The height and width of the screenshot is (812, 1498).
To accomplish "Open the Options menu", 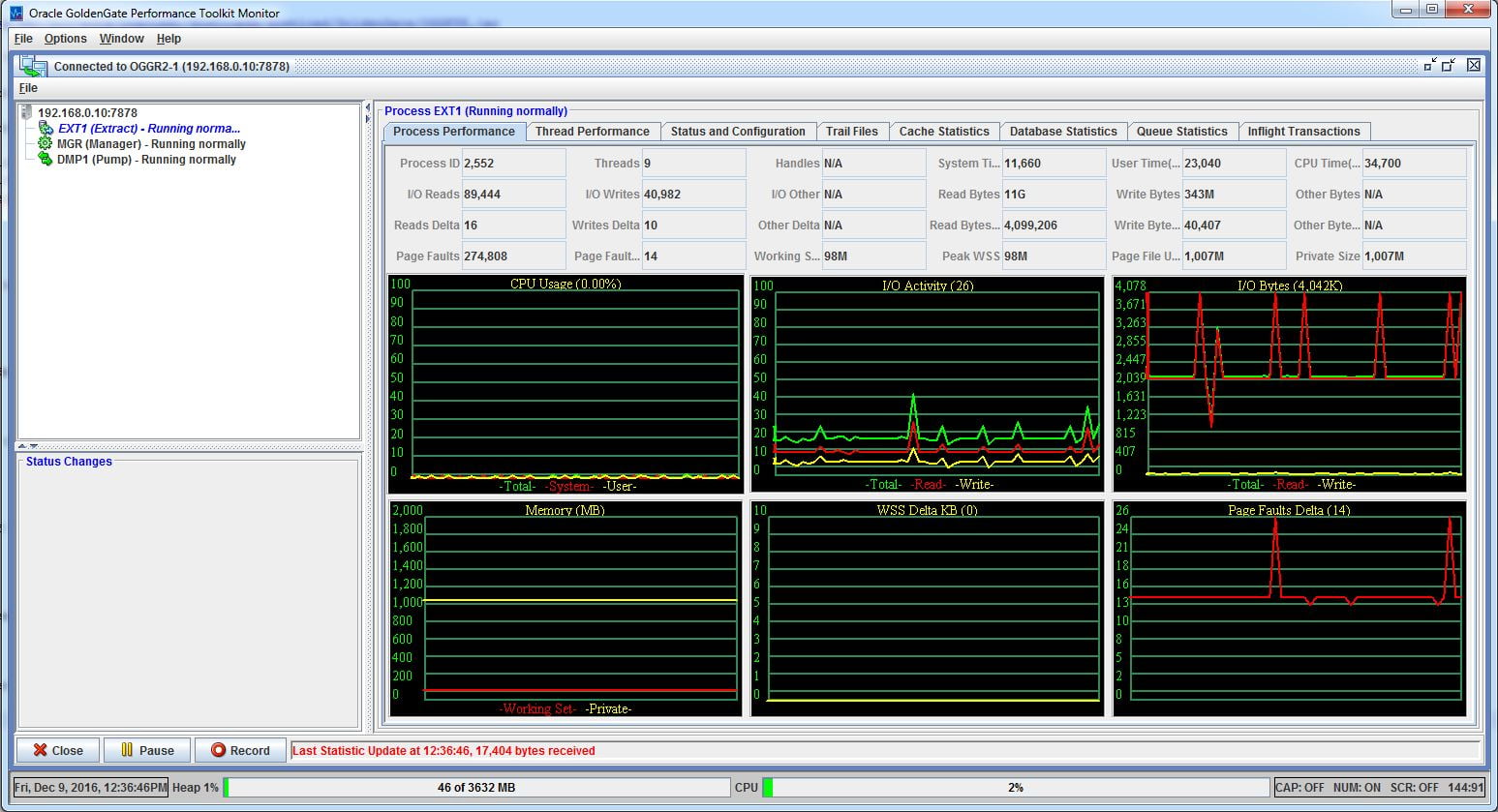I will point(65,39).
